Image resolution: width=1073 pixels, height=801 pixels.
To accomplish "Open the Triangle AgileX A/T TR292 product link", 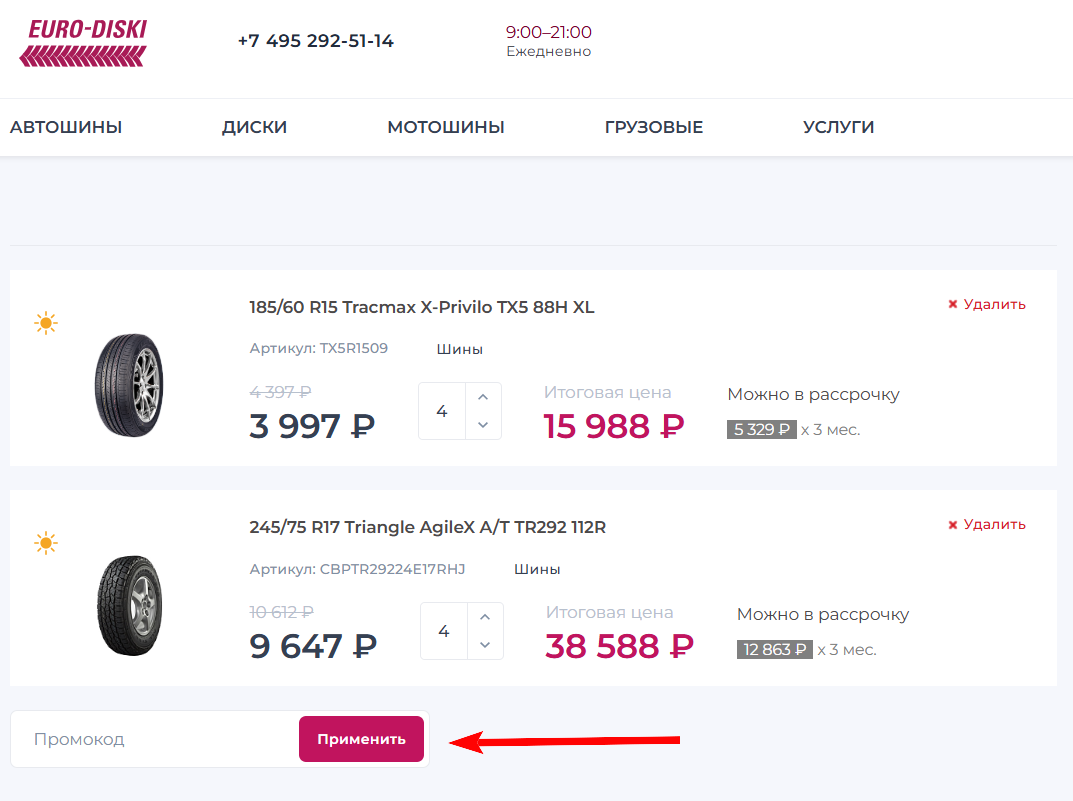I will 427,527.
